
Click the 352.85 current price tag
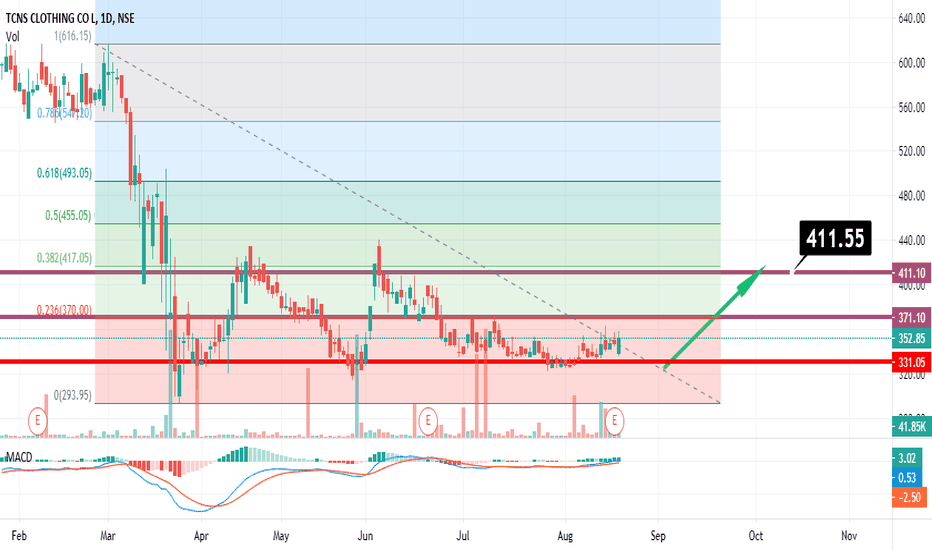(x=911, y=338)
